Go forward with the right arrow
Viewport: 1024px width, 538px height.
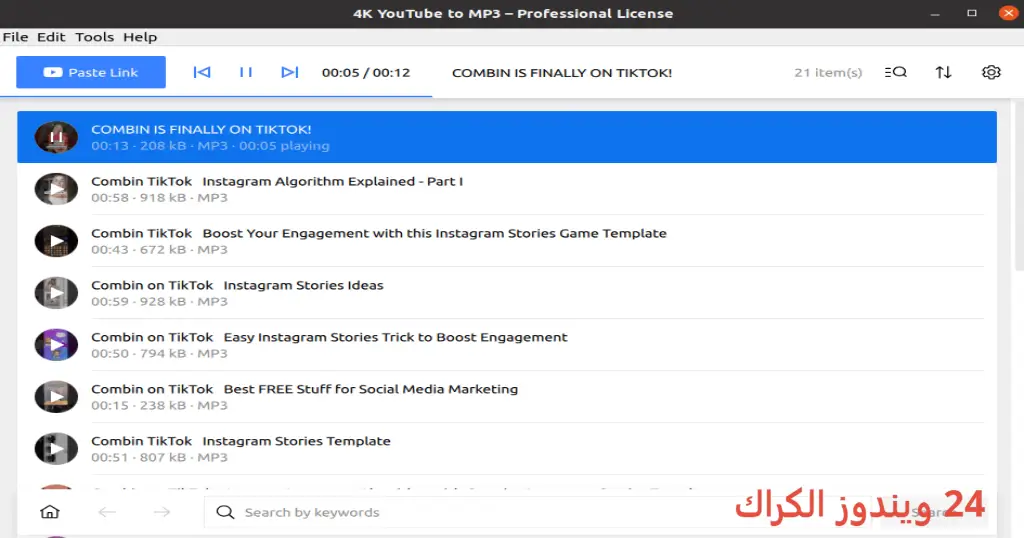(162, 512)
